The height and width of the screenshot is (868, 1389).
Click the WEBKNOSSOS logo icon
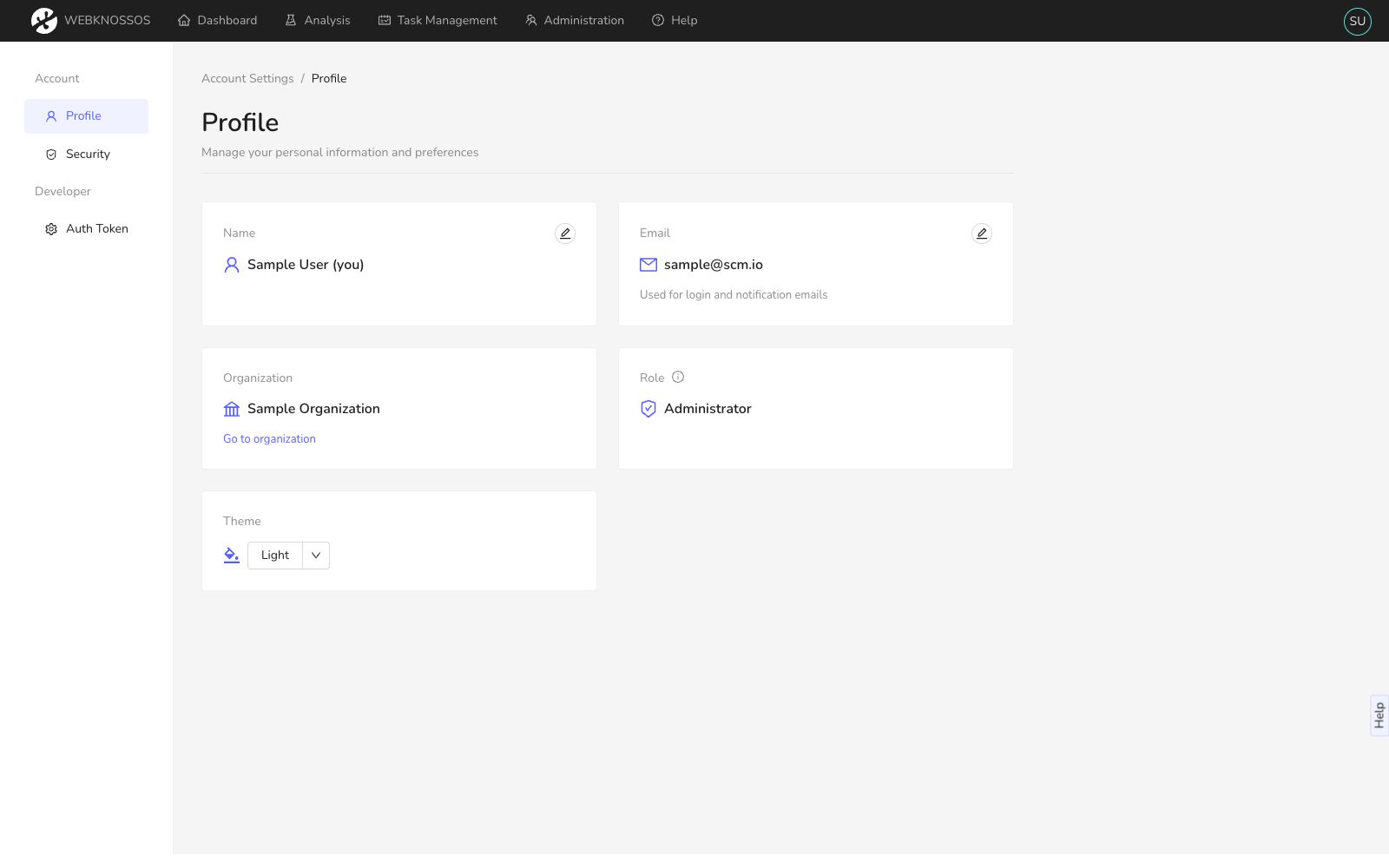pyautogui.click(x=43, y=20)
